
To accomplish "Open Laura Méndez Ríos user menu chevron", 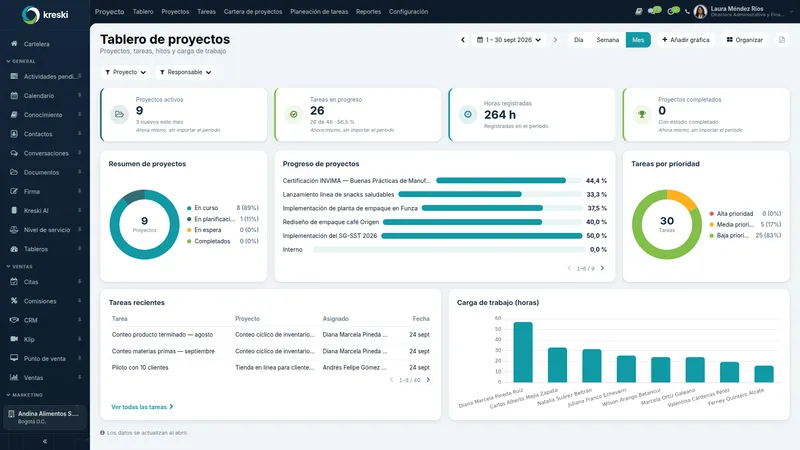I will pyautogui.click(x=791, y=11).
